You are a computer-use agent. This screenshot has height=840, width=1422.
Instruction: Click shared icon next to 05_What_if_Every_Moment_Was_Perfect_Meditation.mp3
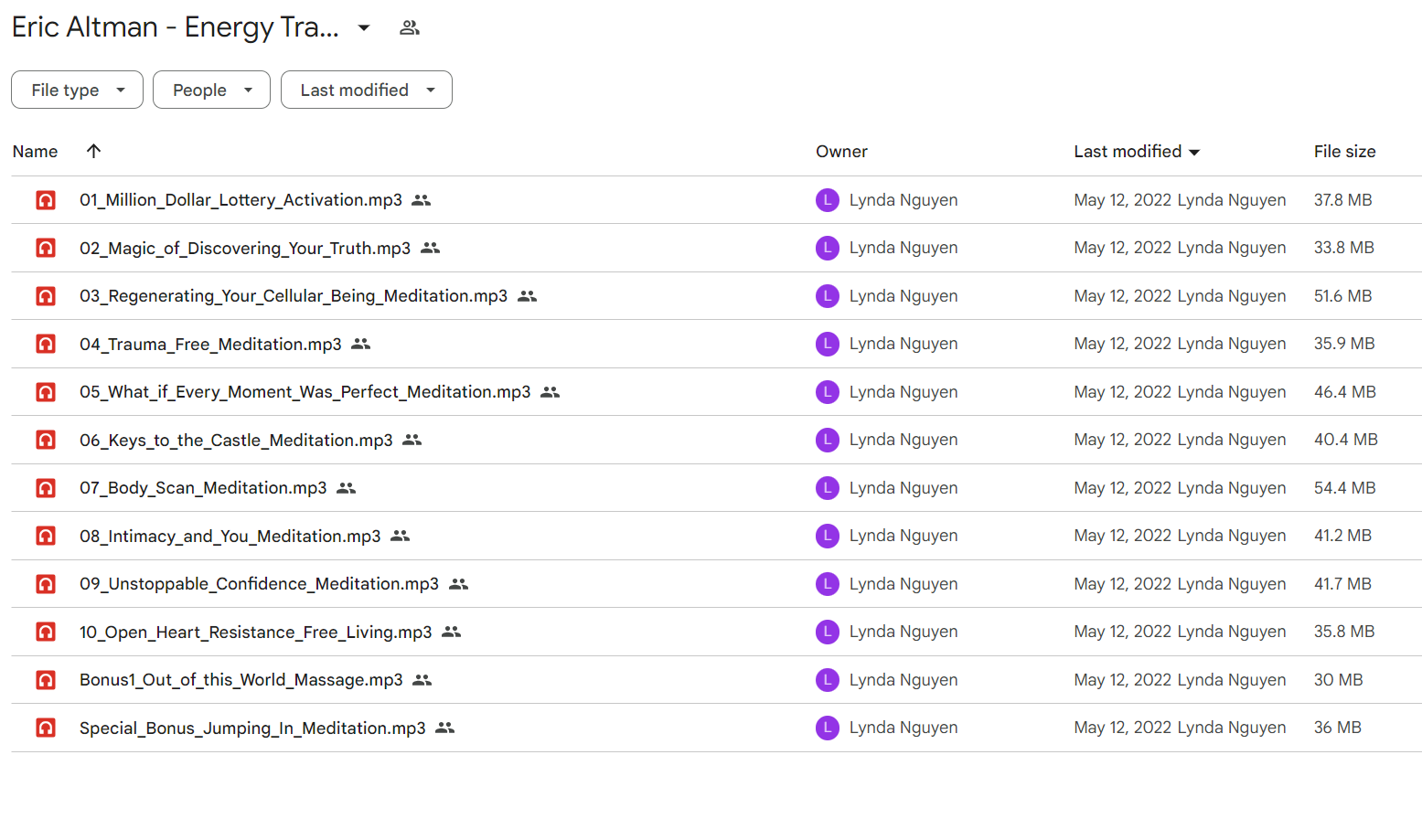(x=550, y=392)
